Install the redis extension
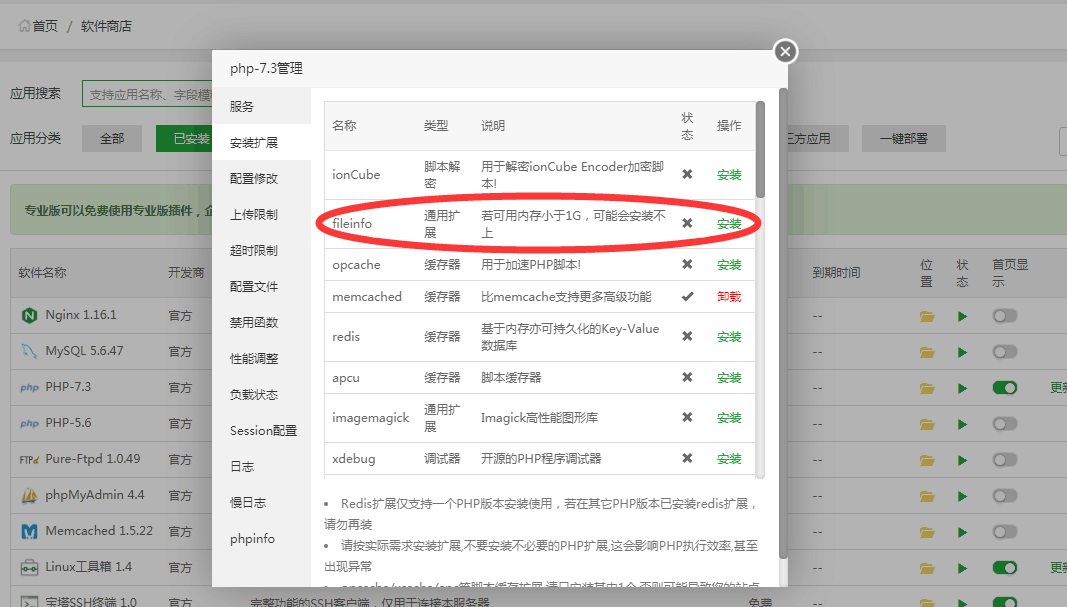This screenshot has height=607, width=1067. pyautogui.click(x=729, y=337)
